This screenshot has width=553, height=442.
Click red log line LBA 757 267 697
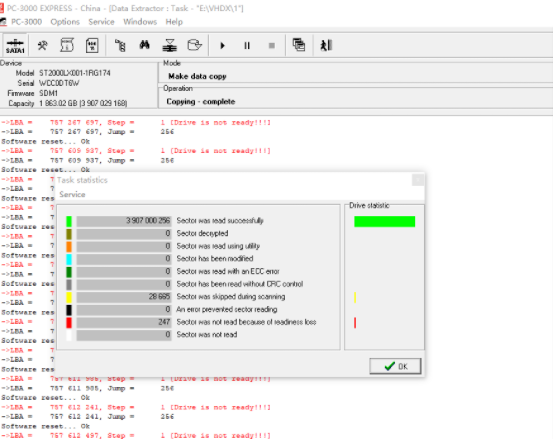pyautogui.click(x=136, y=122)
